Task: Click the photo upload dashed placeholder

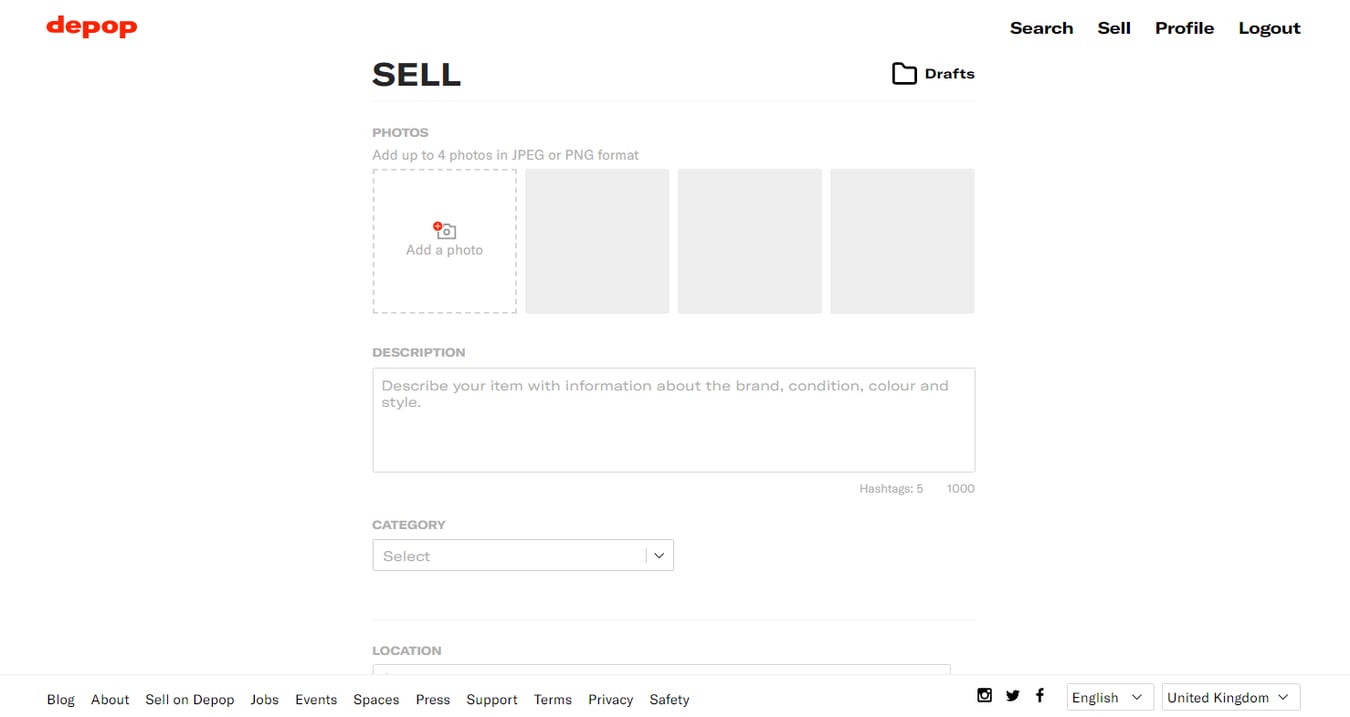Action: tap(444, 241)
